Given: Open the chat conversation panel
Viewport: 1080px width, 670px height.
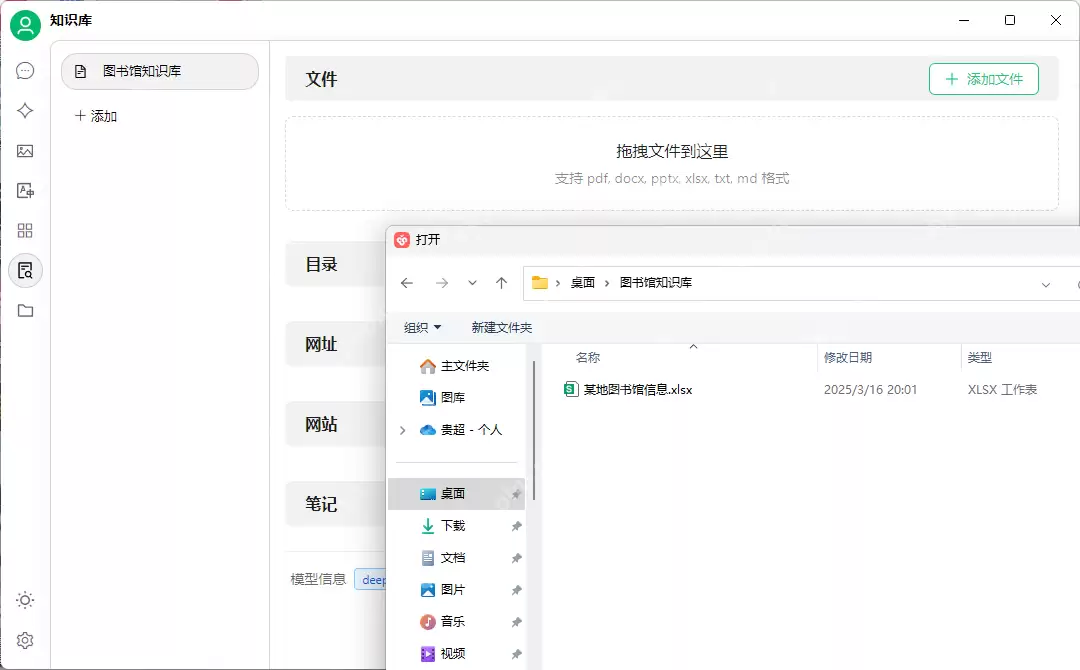Looking at the screenshot, I should pos(25,70).
